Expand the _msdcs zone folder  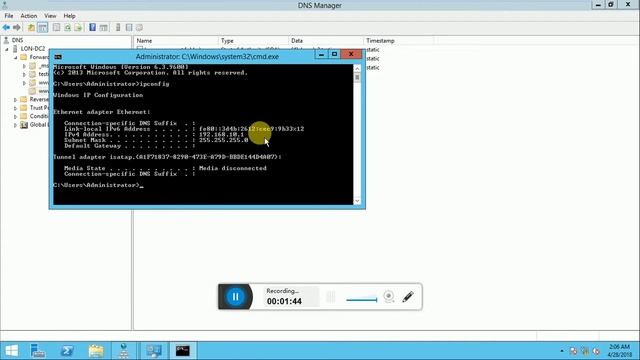(x=24, y=66)
